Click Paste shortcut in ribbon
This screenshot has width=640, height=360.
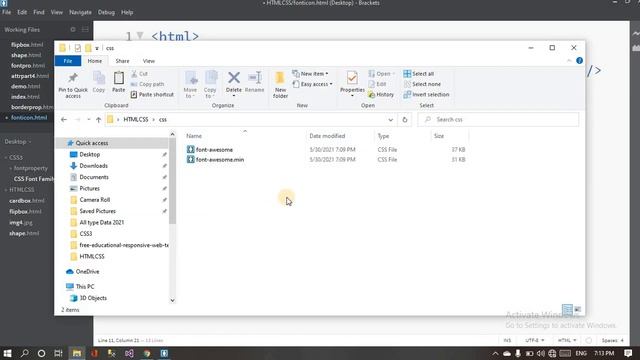(152, 94)
